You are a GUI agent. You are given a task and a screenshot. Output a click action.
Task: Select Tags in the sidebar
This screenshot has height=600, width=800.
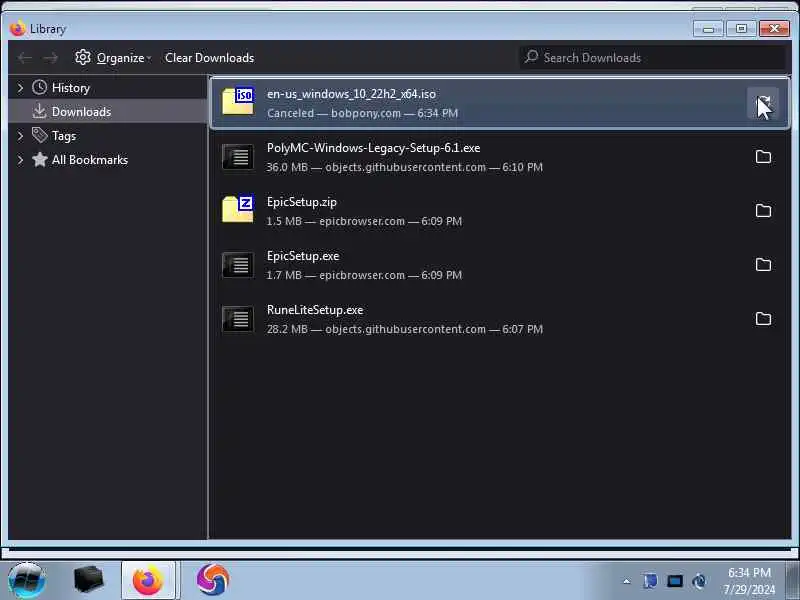[x=64, y=136]
